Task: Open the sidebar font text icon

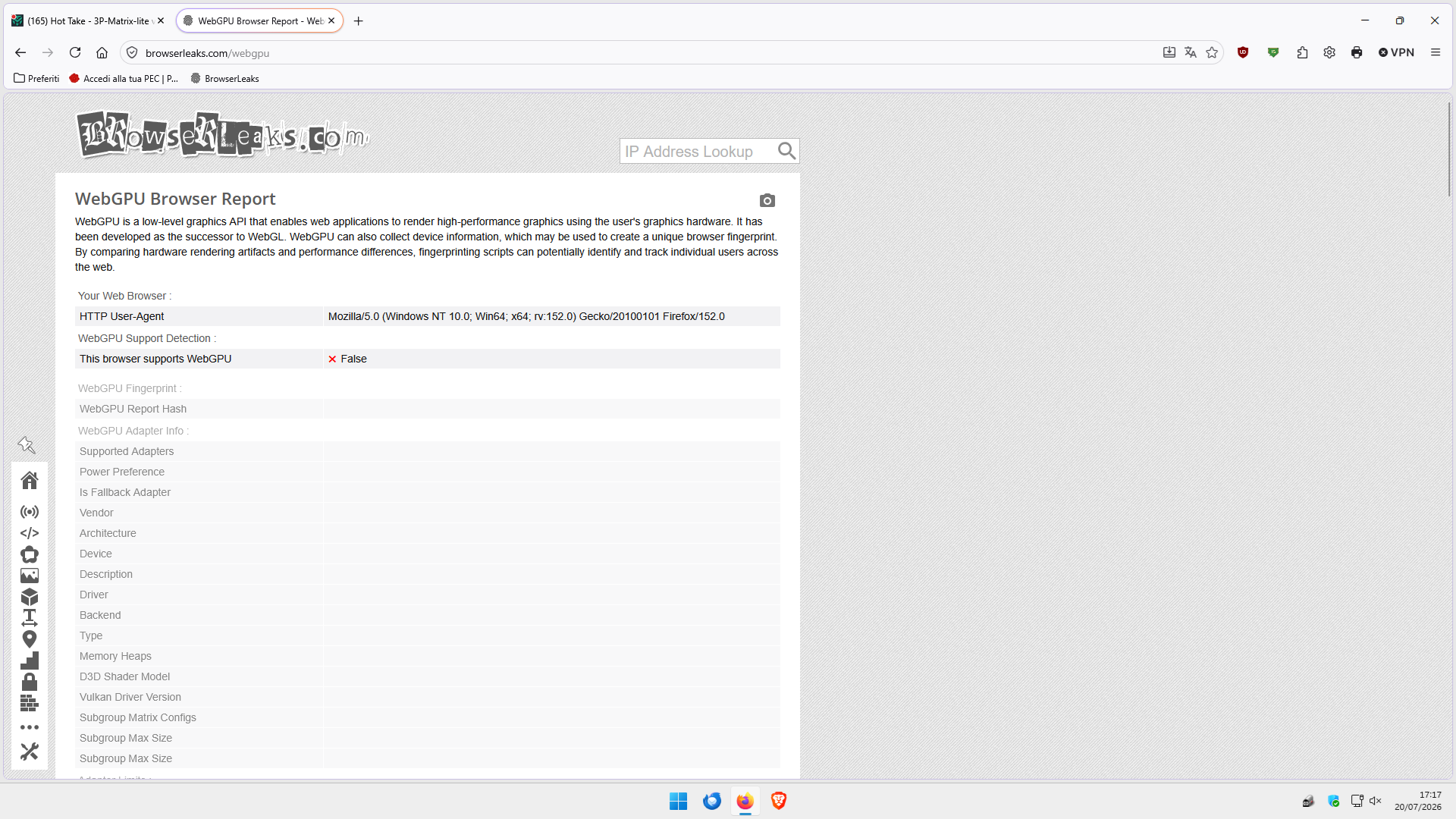Action: point(30,618)
